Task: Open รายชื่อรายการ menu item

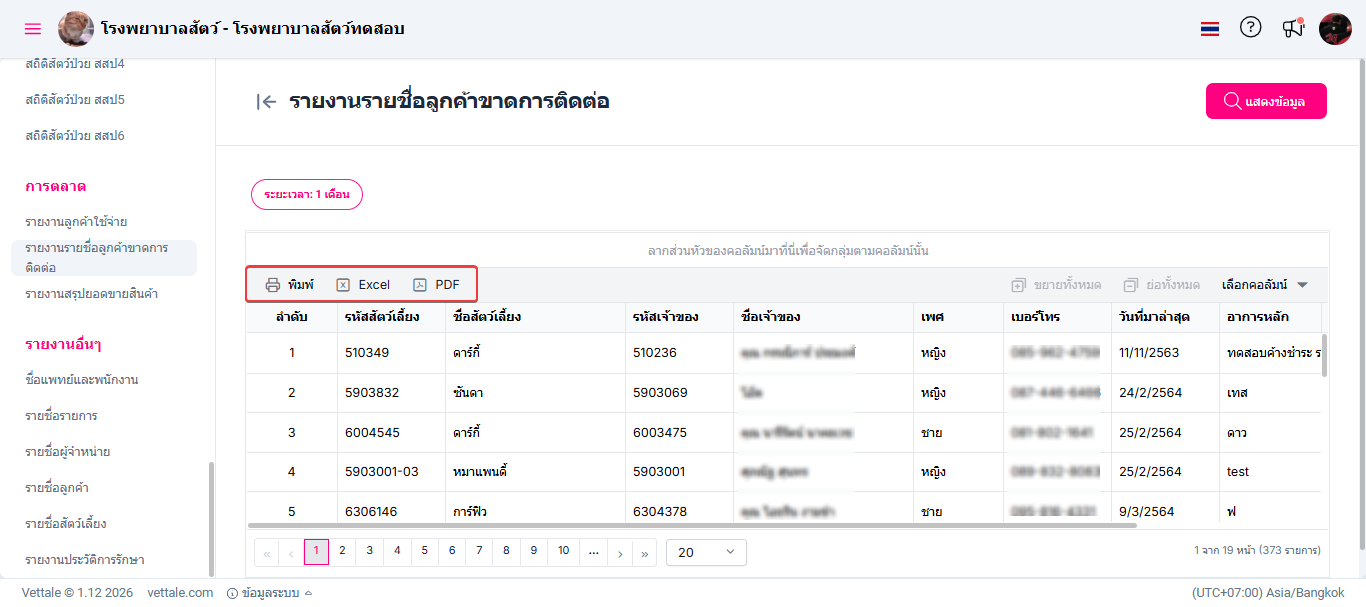Action: tap(61, 416)
